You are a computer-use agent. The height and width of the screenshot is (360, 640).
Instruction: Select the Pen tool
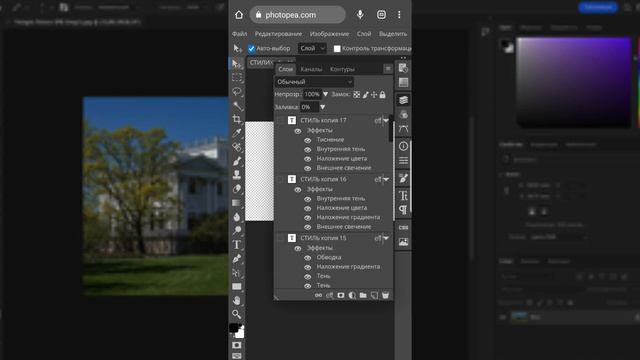237,258
